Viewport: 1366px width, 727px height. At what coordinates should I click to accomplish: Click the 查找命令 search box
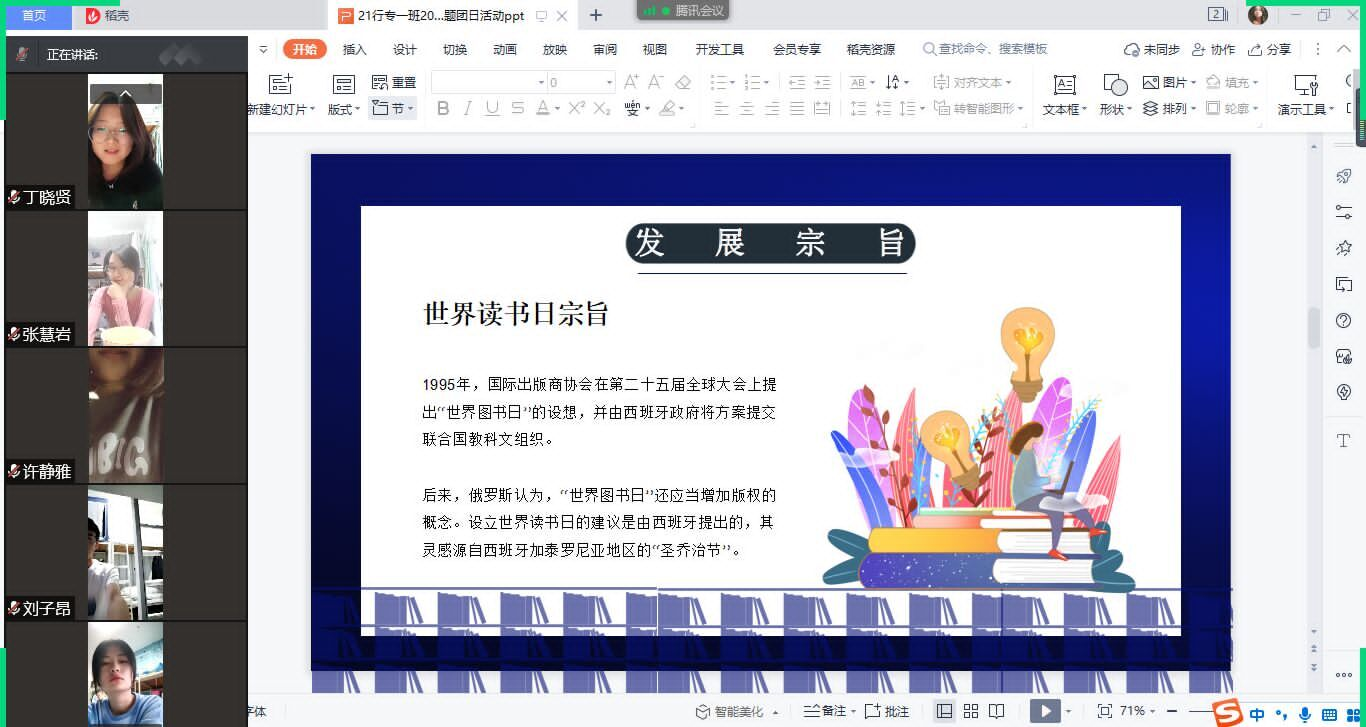coord(987,49)
